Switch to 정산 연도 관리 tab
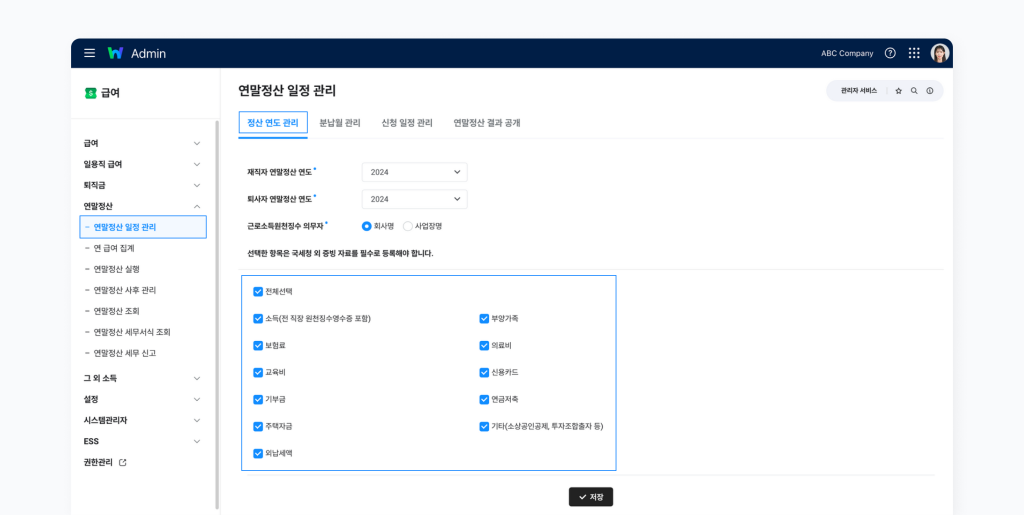1024x515 pixels. click(x=273, y=123)
